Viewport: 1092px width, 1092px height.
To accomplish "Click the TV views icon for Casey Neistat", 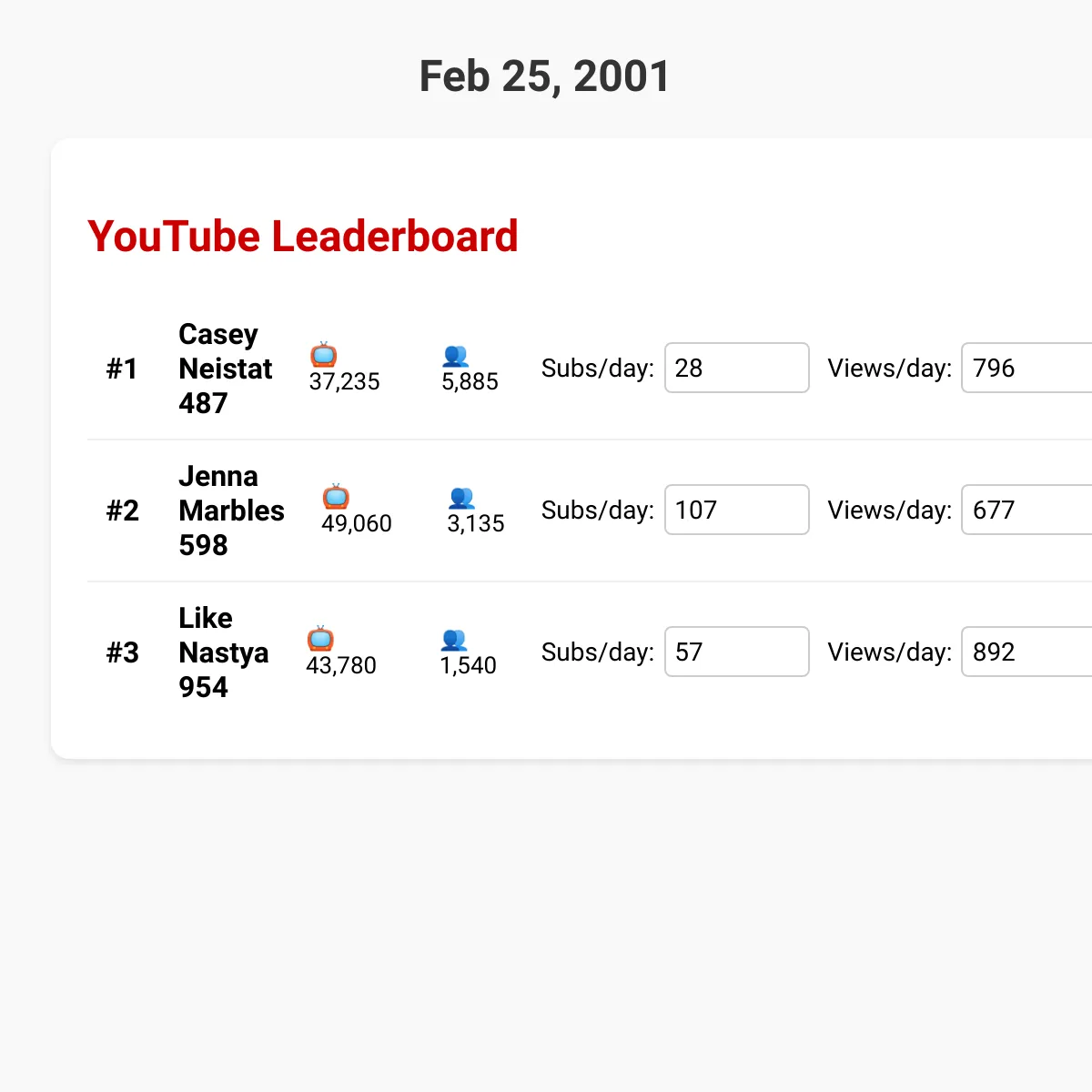I will point(323,355).
